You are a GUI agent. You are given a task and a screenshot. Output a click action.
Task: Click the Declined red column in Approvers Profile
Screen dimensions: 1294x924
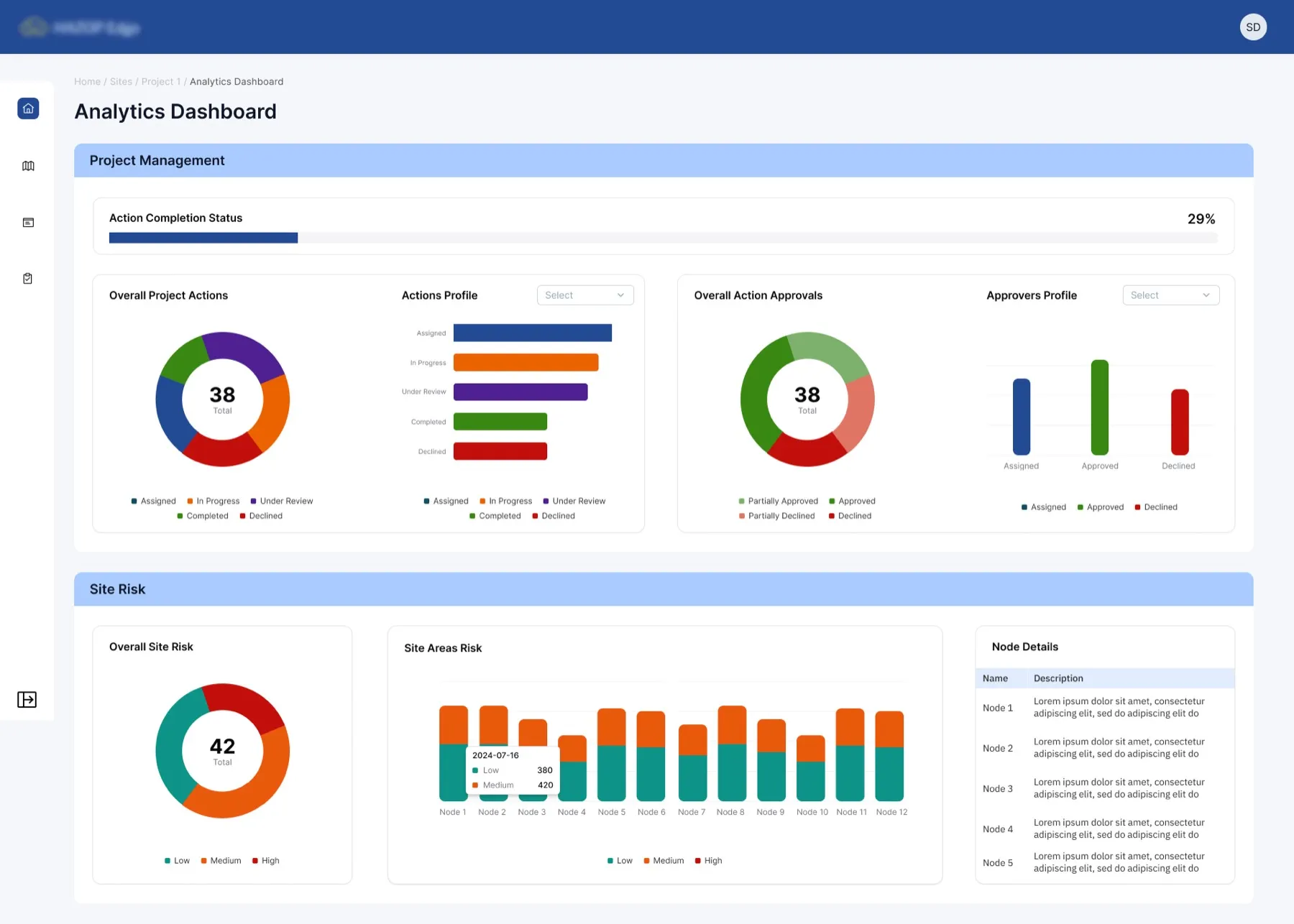tap(1180, 422)
